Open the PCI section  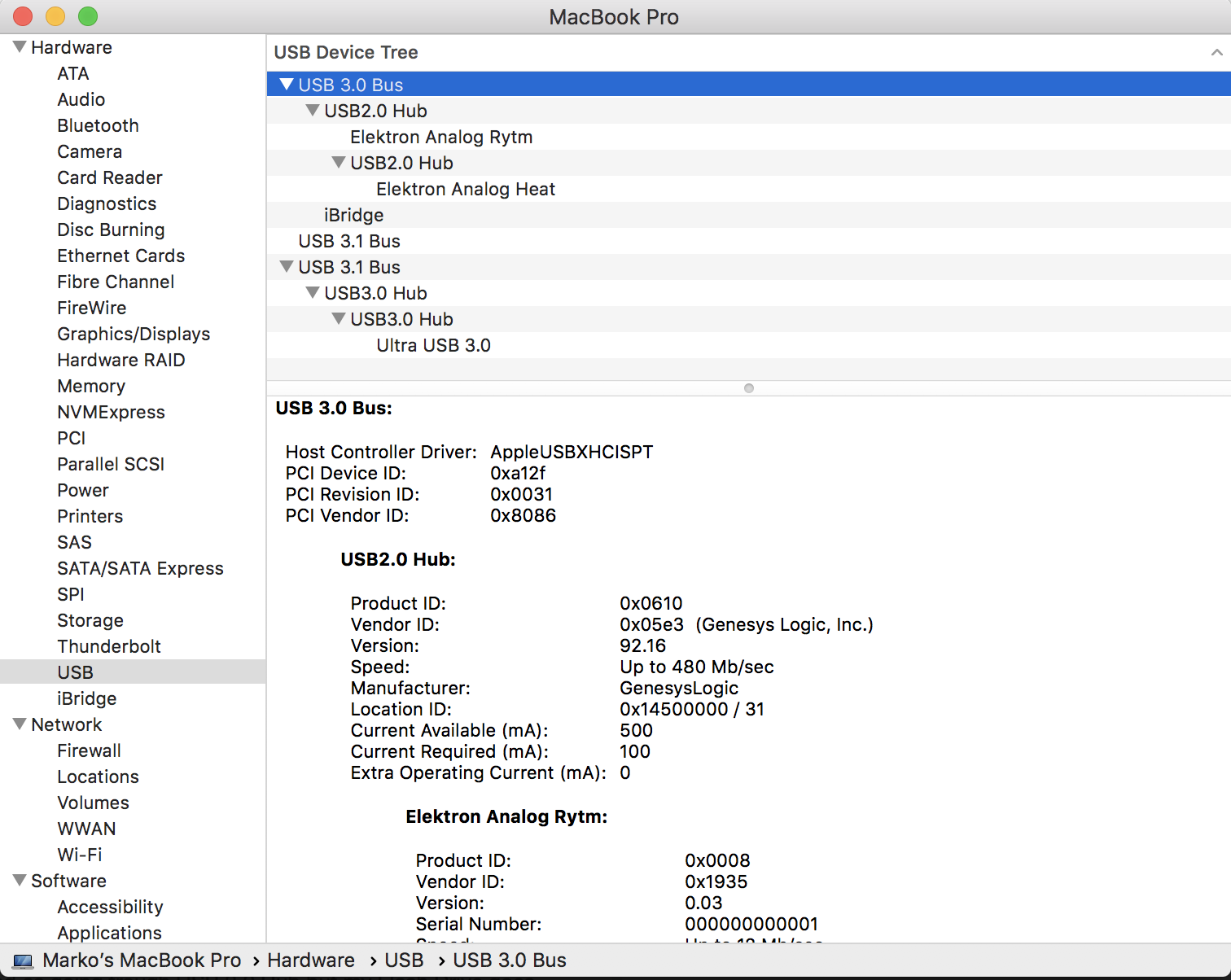pos(72,438)
